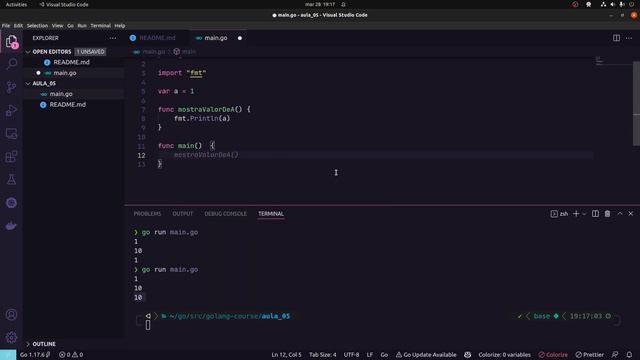Open the Edit menu
The width and height of the screenshot is (640, 360).
(x=18, y=25)
